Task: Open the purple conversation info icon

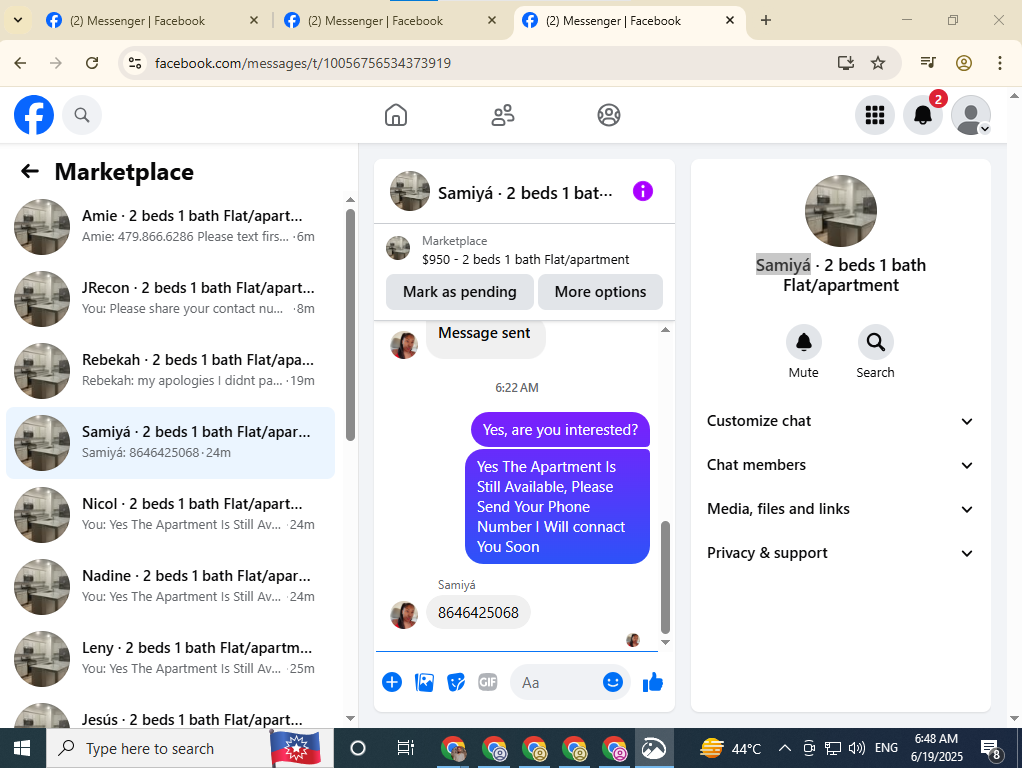Action: click(643, 192)
